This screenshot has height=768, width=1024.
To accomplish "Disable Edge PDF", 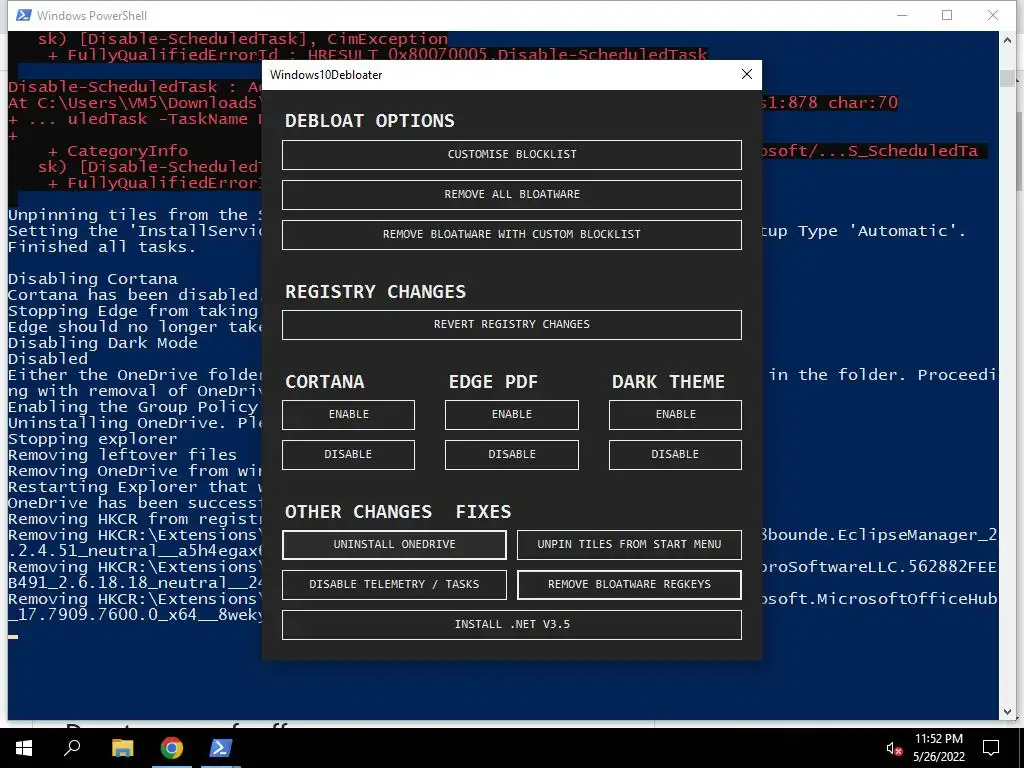I will pos(511,455).
